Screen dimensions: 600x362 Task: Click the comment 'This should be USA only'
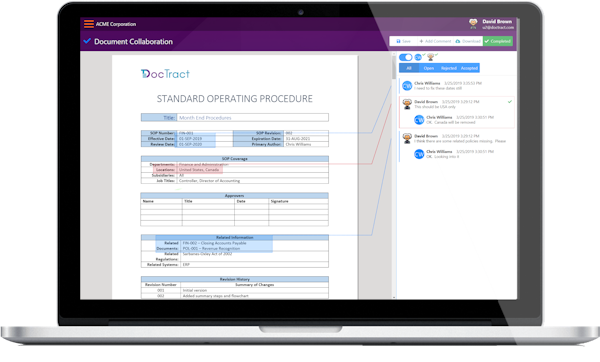click(x=435, y=107)
